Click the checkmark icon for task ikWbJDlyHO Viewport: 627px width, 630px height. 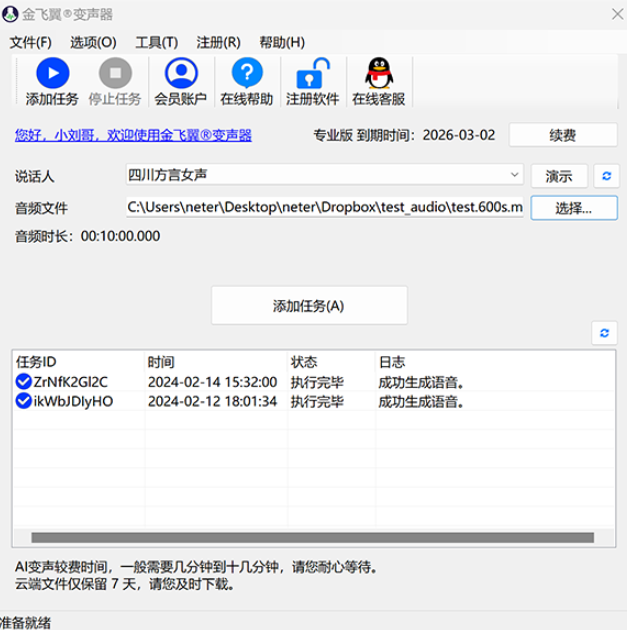[23, 401]
